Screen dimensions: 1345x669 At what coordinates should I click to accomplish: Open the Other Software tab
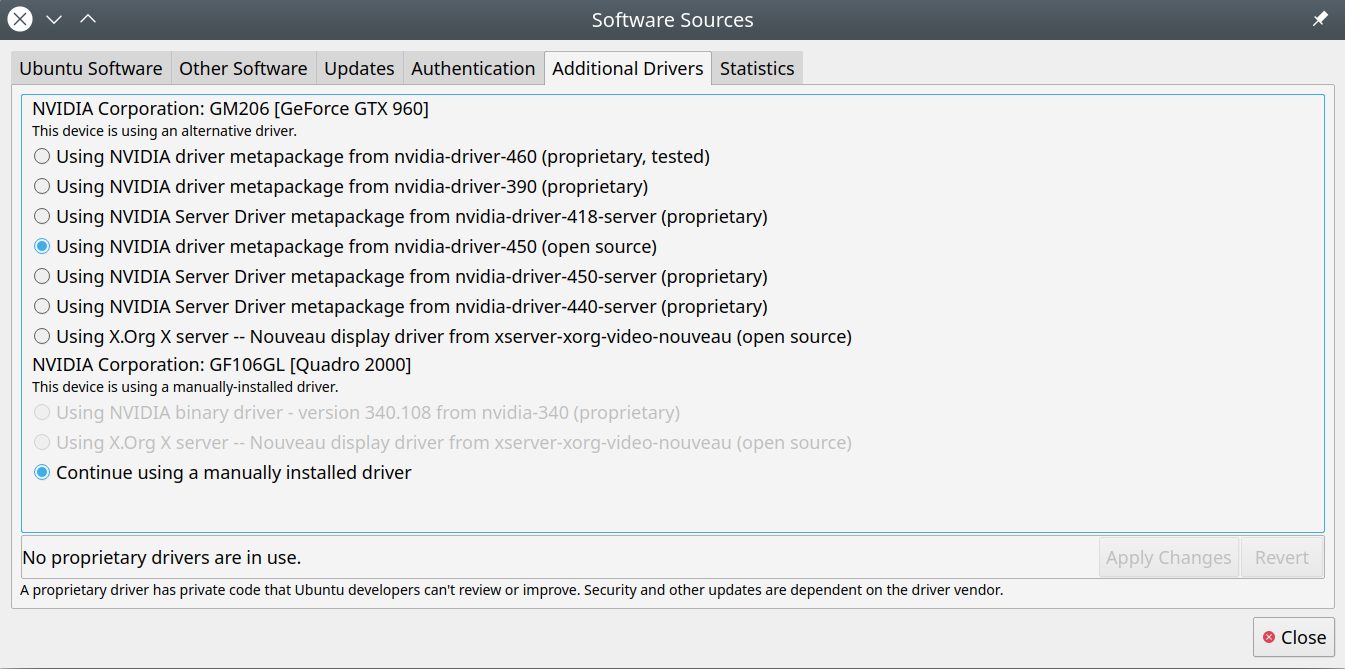pos(243,69)
